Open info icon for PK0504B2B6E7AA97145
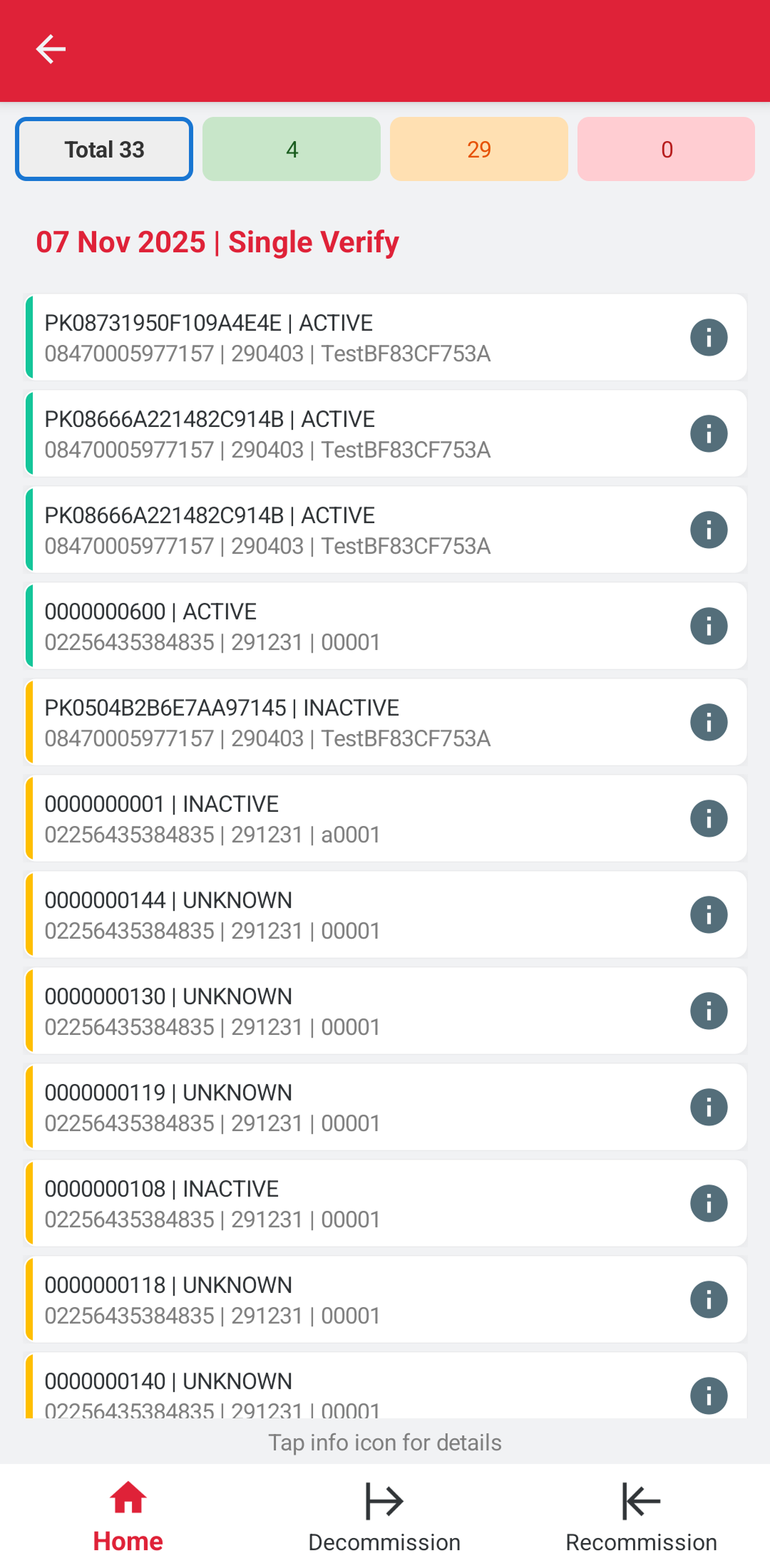Image resolution: width=770 pixels, height=1568 pixels. 709,722
